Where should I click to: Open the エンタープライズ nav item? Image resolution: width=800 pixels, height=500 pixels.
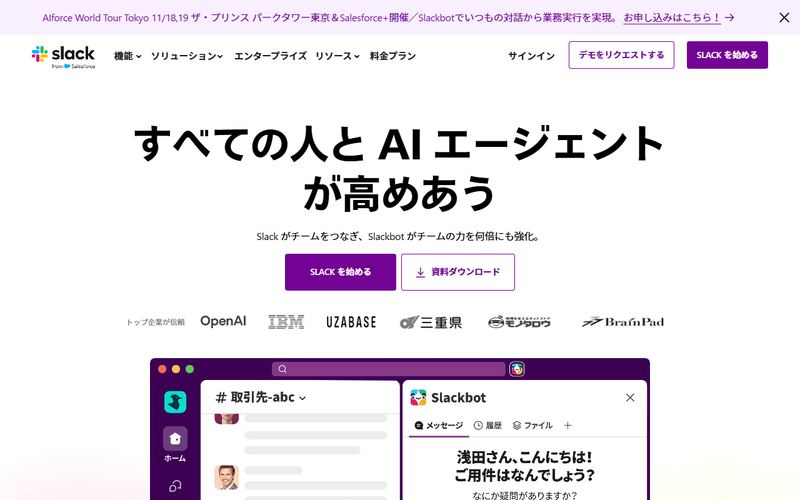270,56
